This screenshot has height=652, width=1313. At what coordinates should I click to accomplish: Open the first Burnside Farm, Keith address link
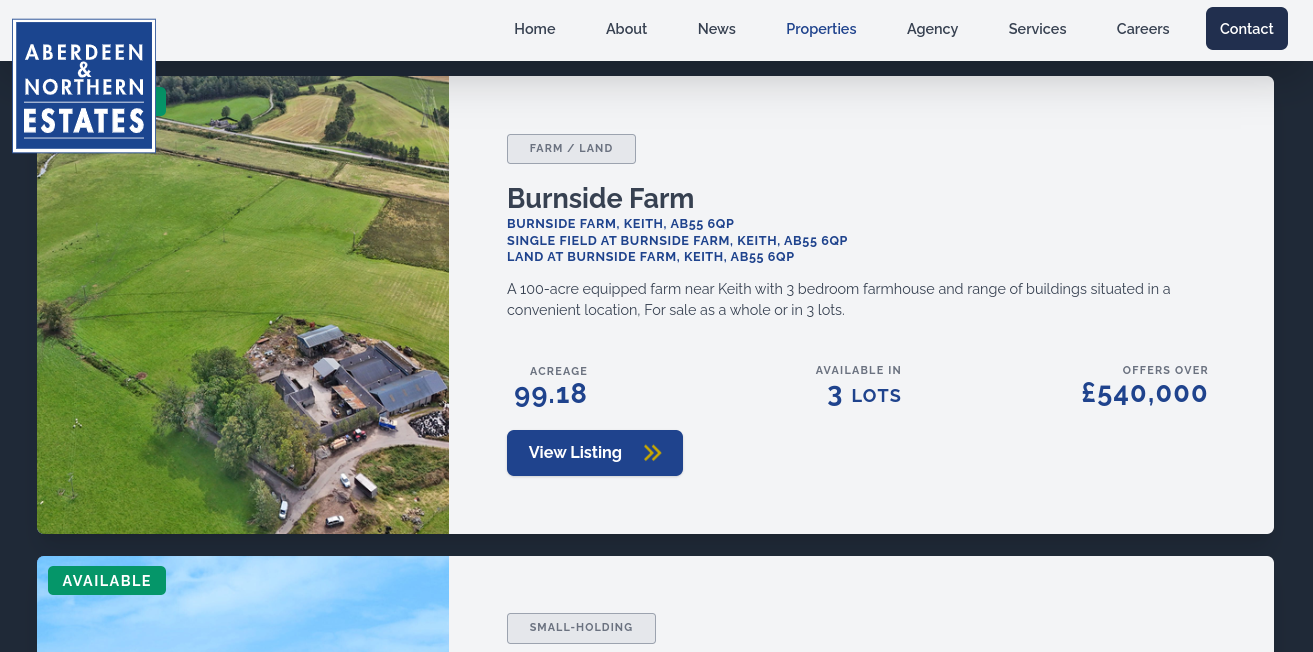[620, 224]
